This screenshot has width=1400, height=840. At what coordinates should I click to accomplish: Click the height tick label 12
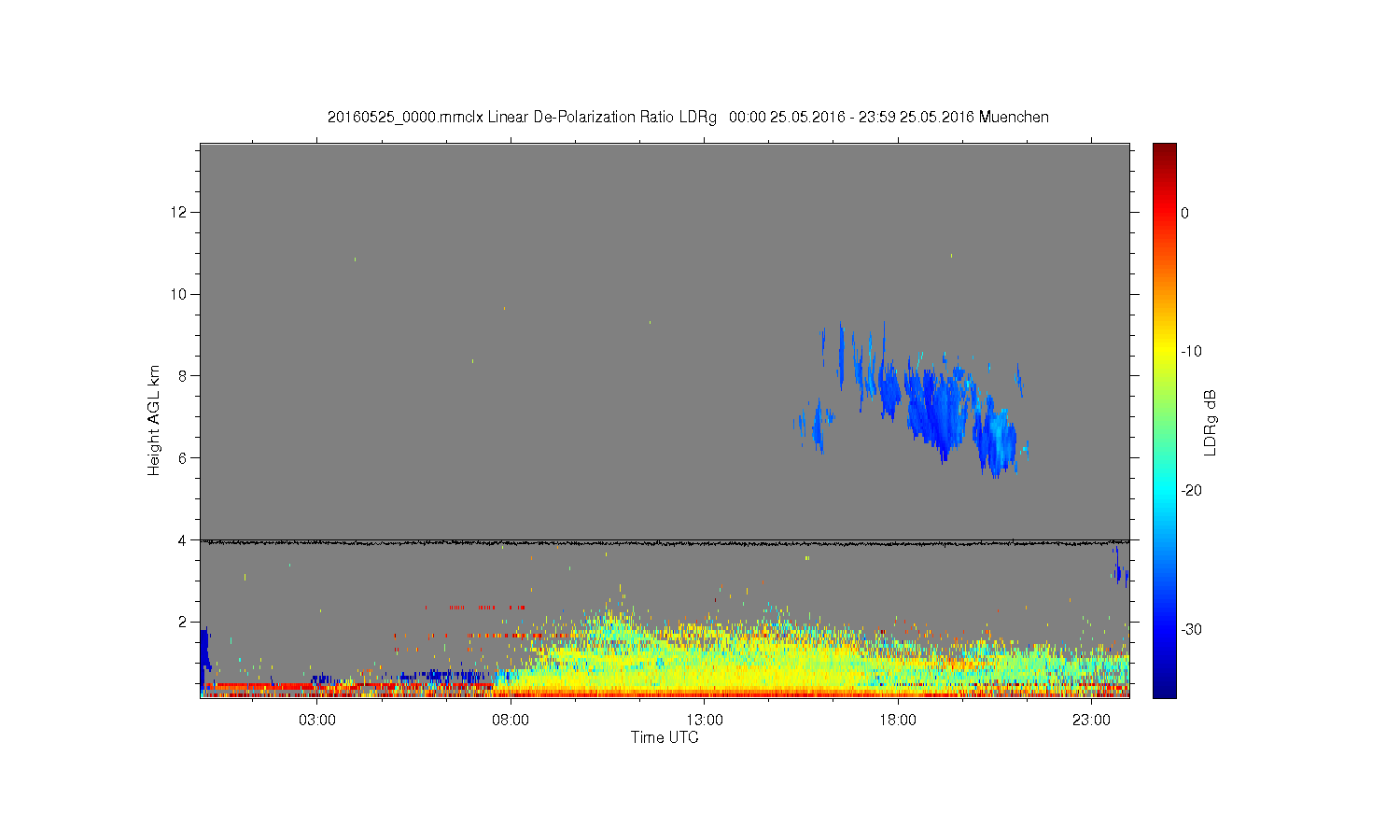[x=180, y=213]
